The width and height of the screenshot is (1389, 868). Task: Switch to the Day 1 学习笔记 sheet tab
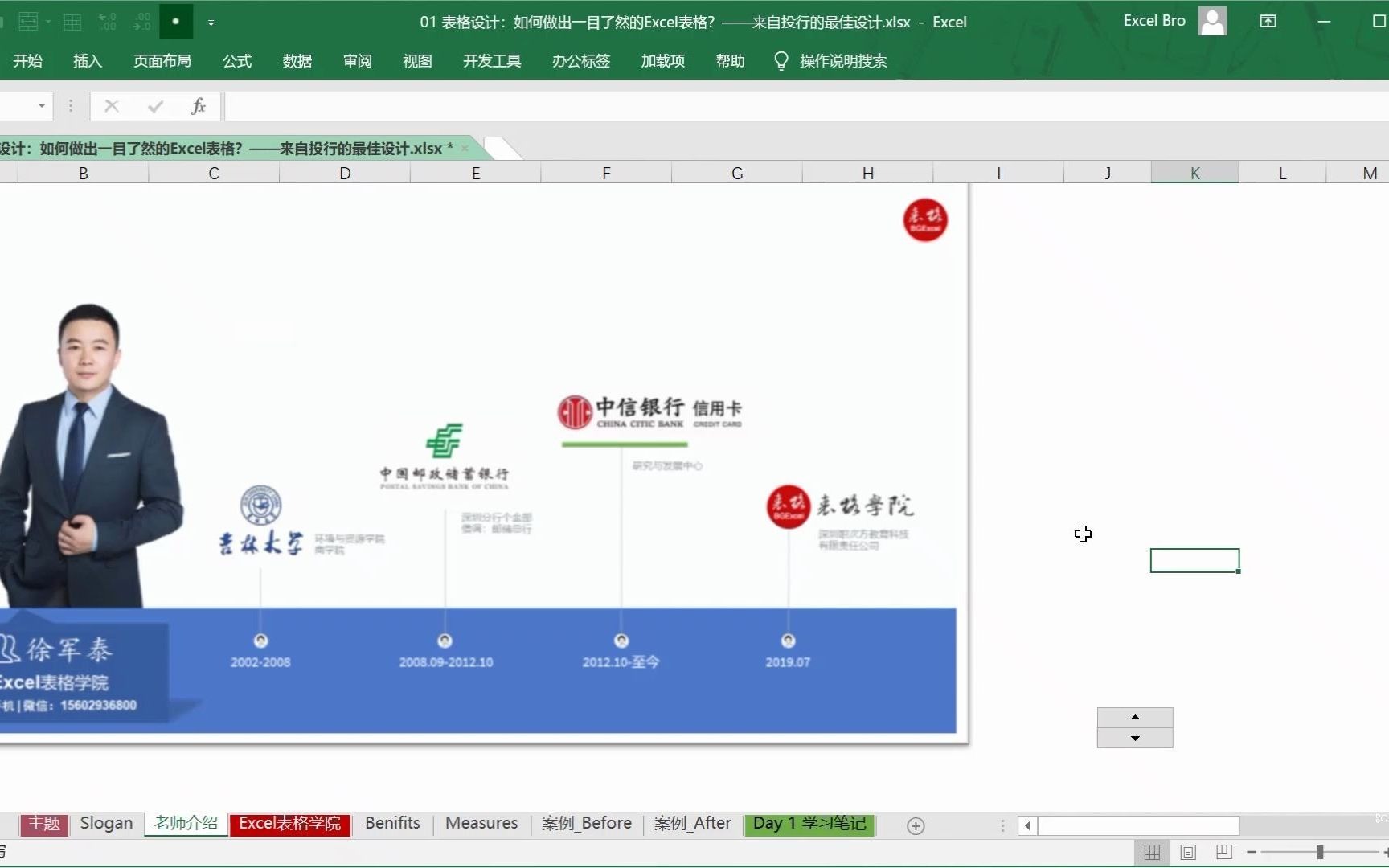point(809,824)
